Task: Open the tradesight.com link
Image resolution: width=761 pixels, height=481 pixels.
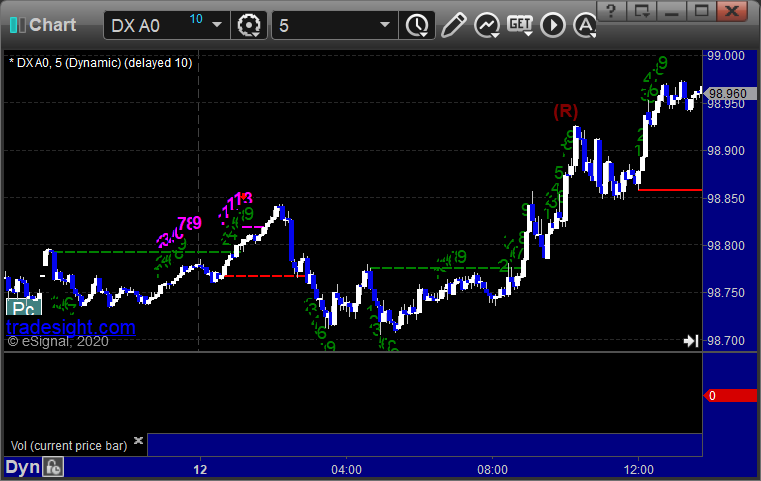Action: [x=71, y=327]
